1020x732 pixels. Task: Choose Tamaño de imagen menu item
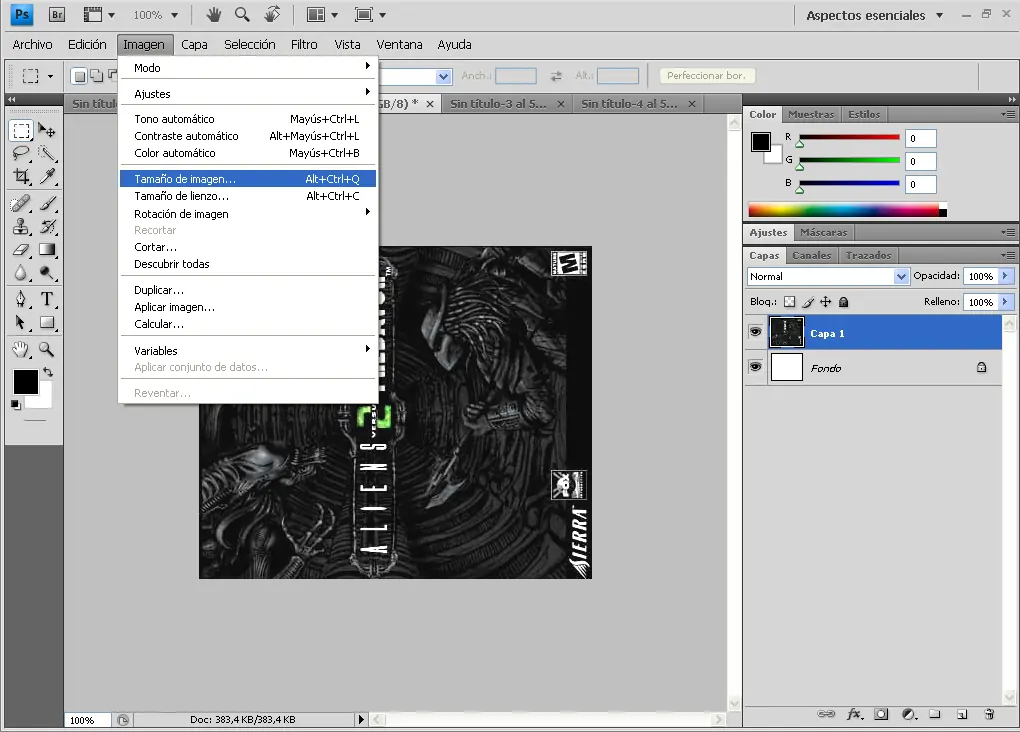(248, 178)
